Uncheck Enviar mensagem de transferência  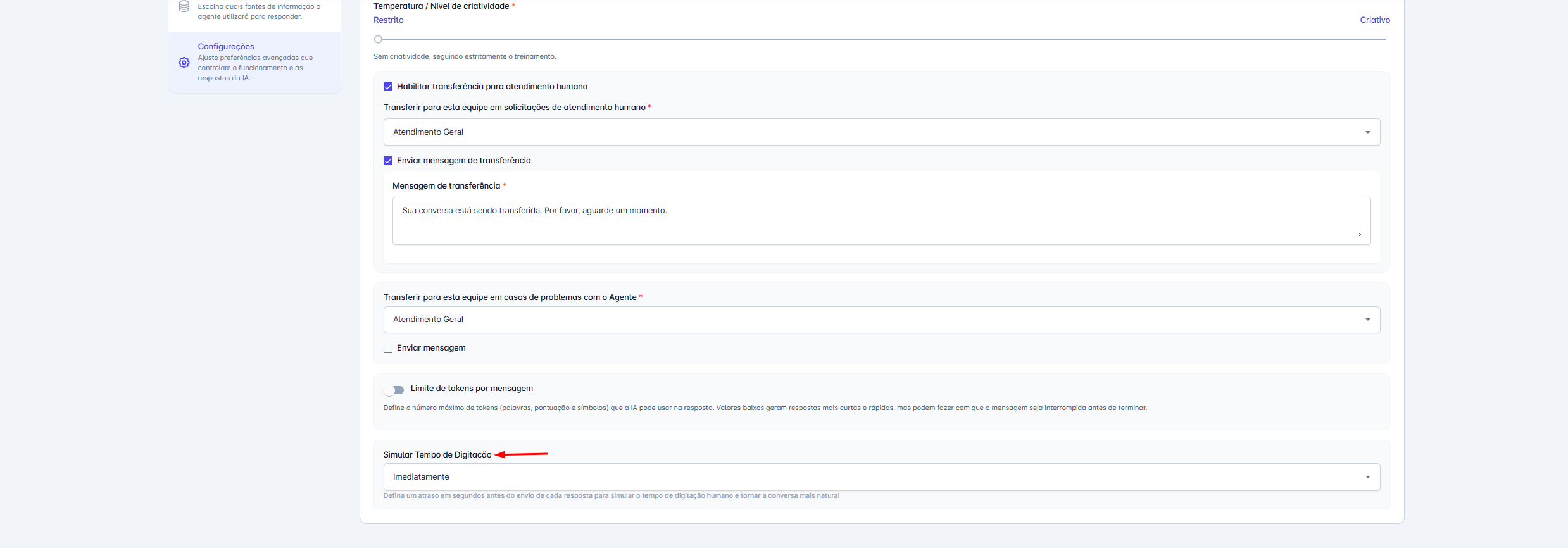pos(388,161)
